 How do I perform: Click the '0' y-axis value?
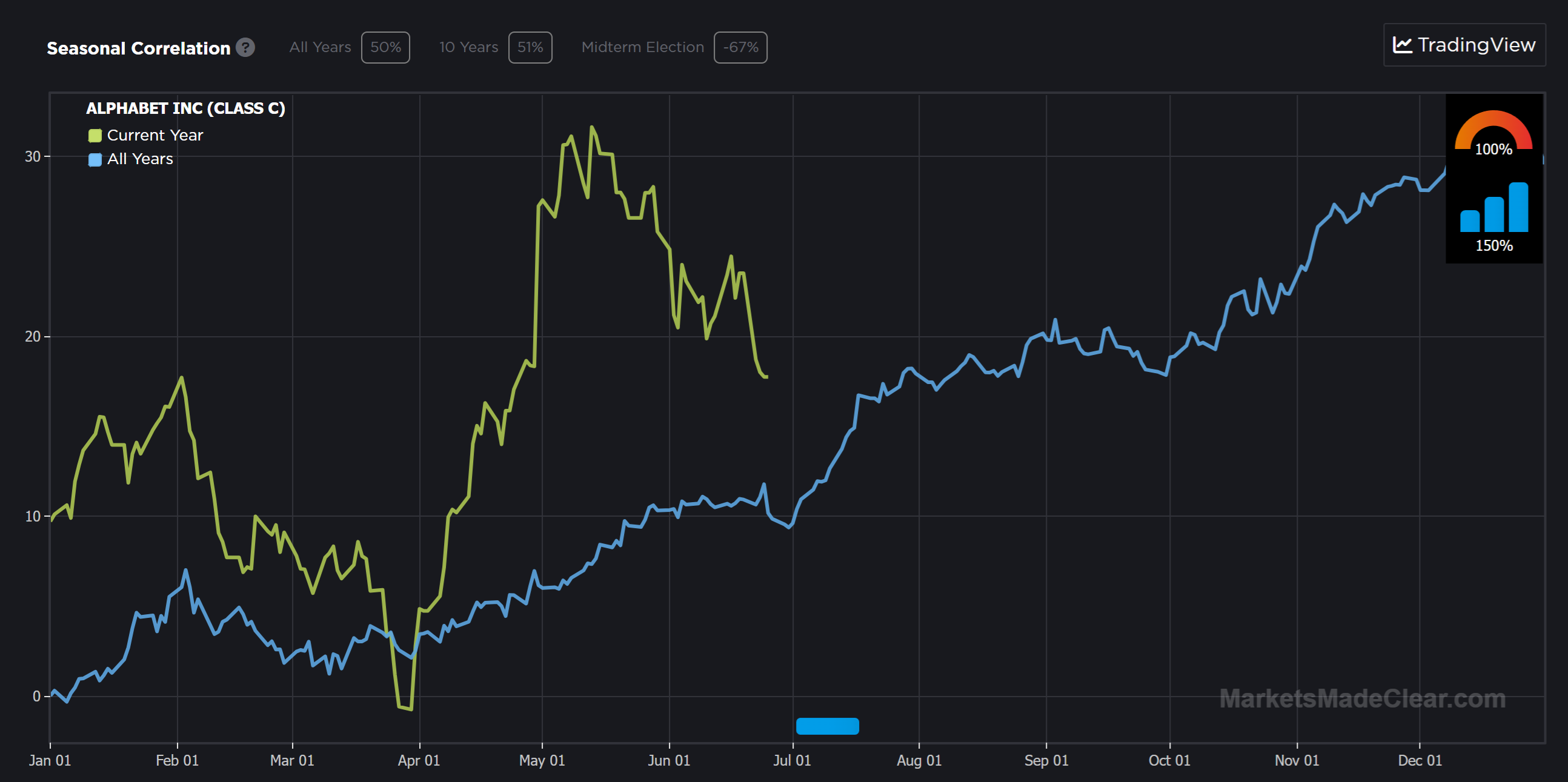tap(36, 696)
